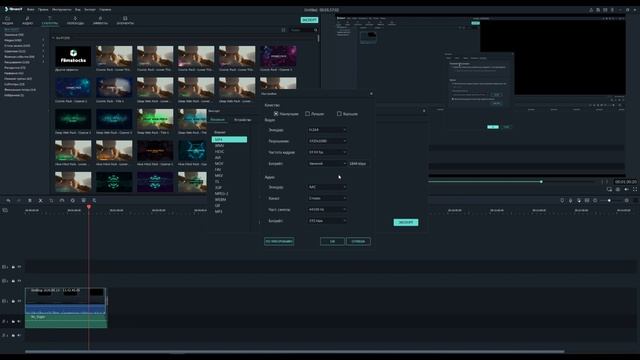Click the record voiceover microphone icon
This screenshot has height=360, width=640.
(x=571, y=200)
